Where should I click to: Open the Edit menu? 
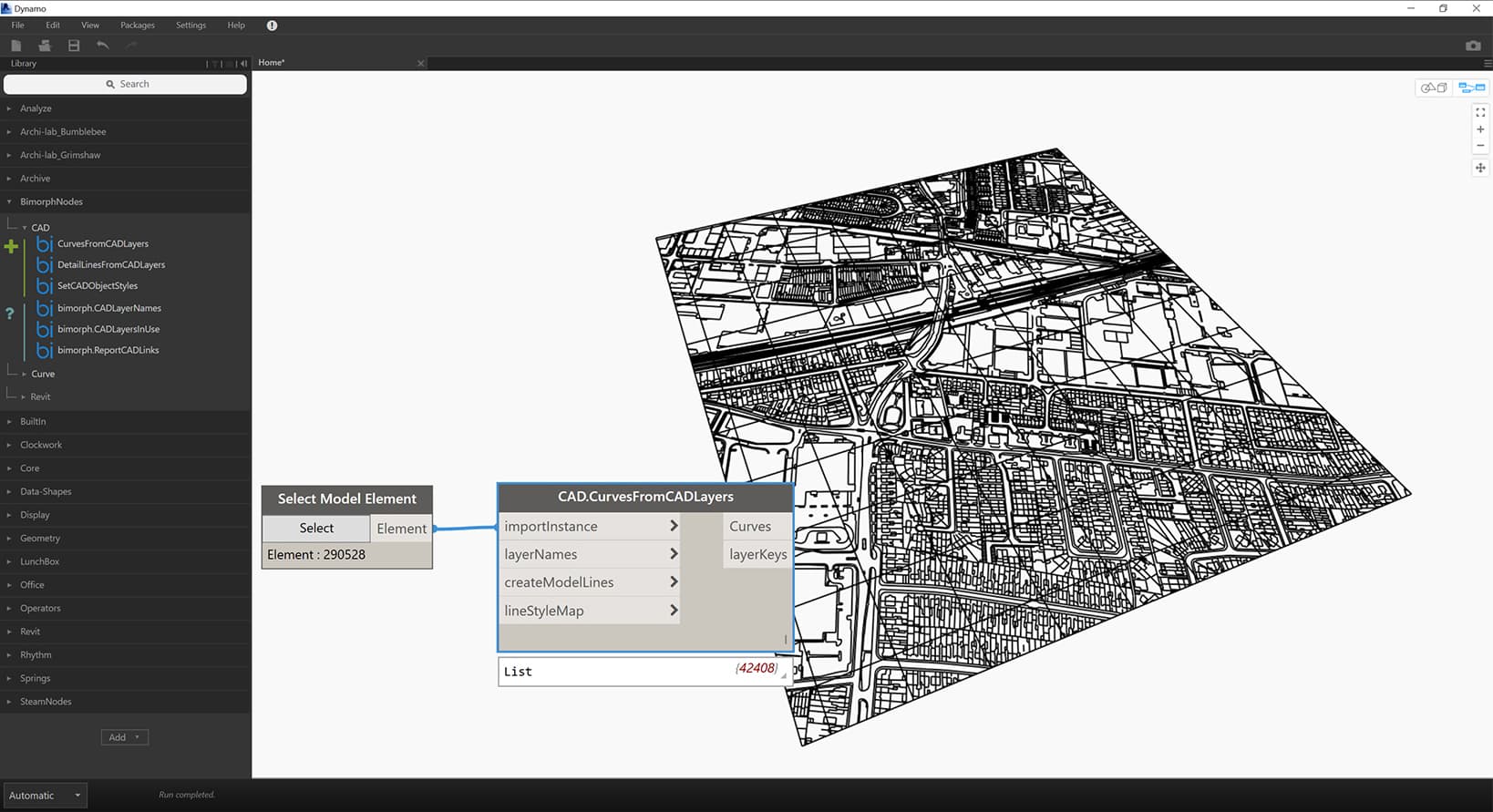pos(53,26)
